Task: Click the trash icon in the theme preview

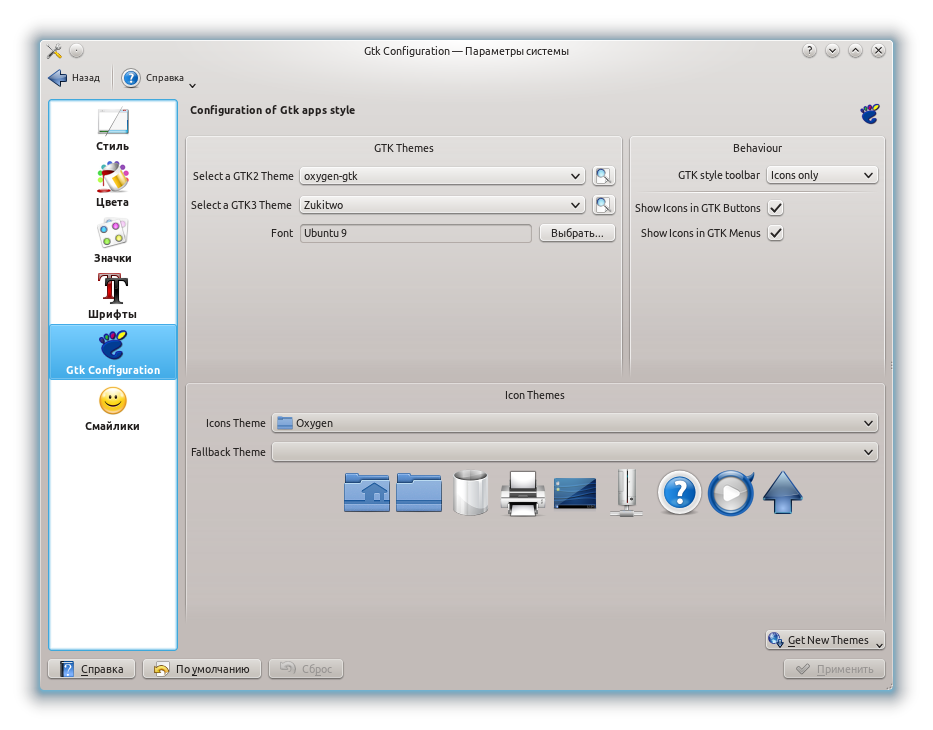Action: 470,492
